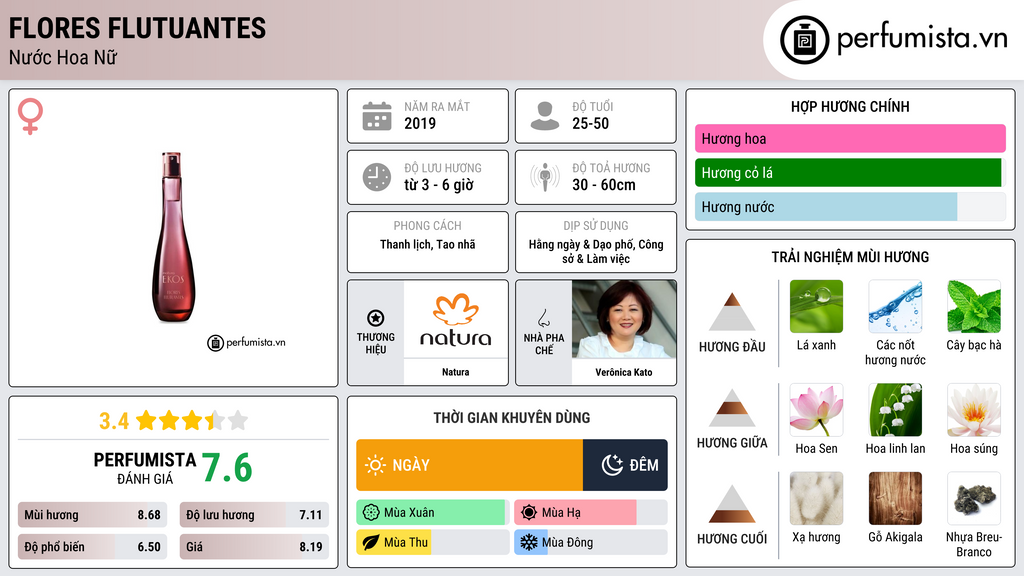Click the Hương đầu pyramid icon
The height and width of the screenshot is (576, 1024).
[x=732, y=312]
